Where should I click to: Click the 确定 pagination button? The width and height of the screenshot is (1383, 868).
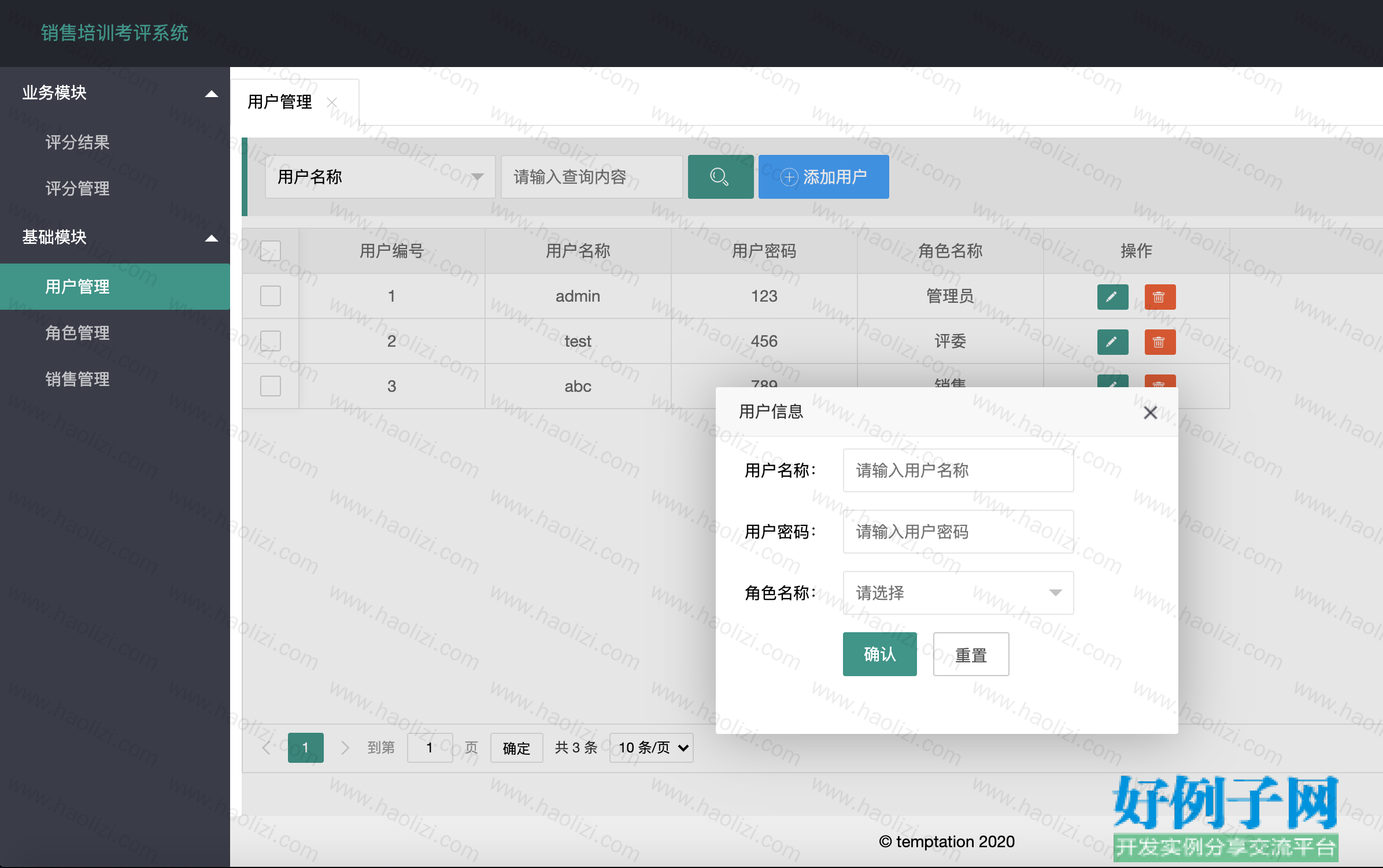coord(517,748)
